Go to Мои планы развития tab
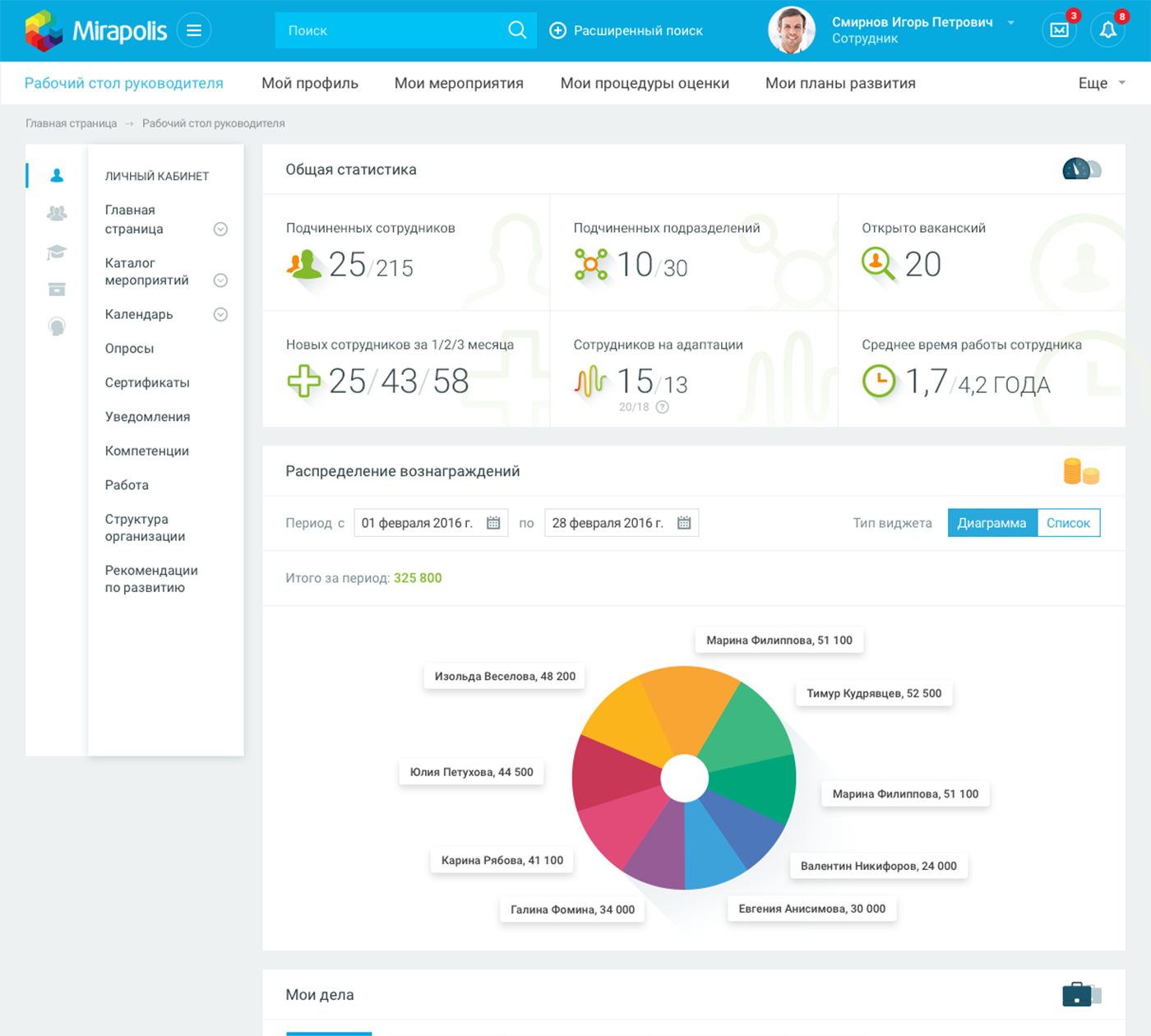The width and height of the screenshot is (1151, 1036). point(840,83)
